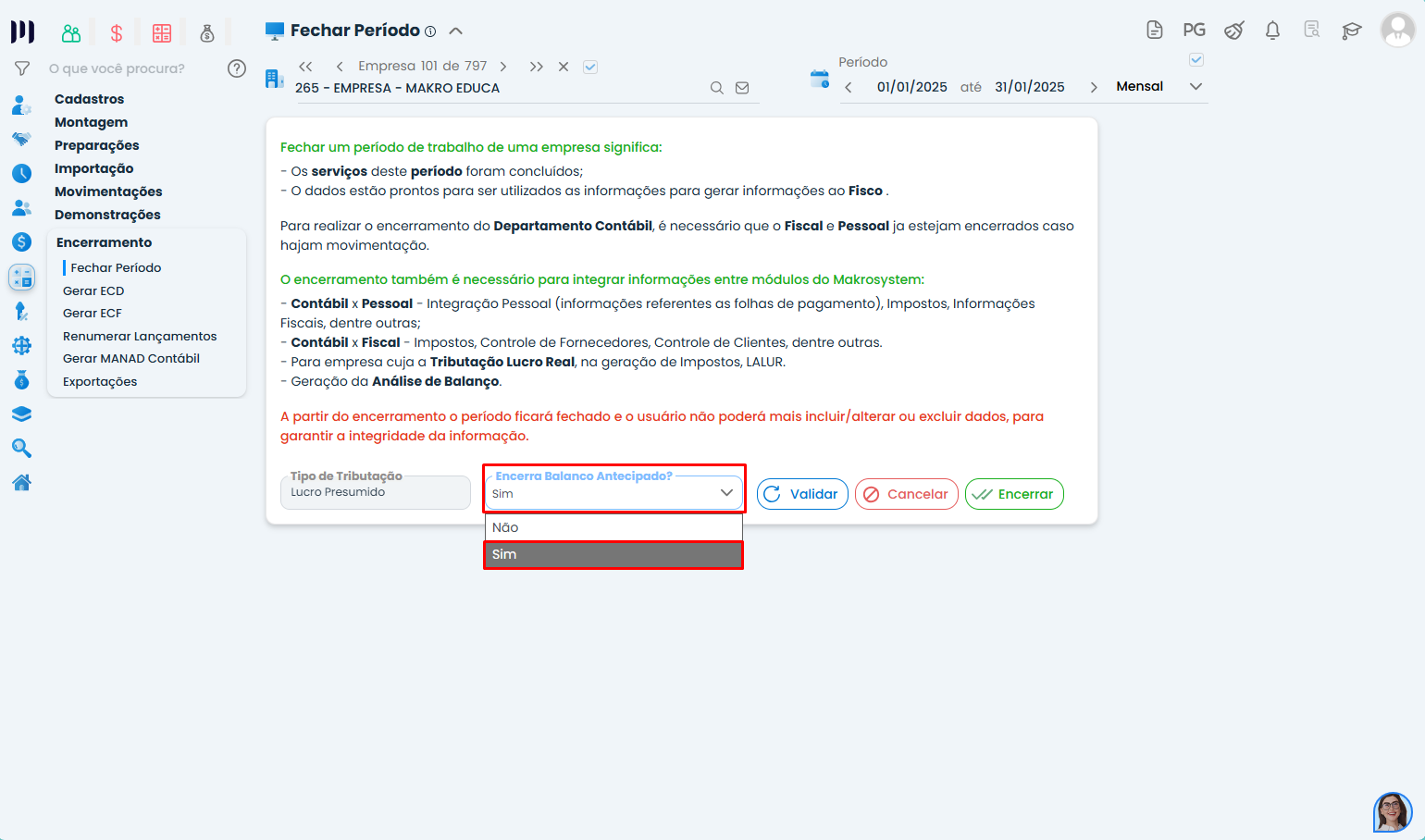Click the document icon in the top right bar
Image resolution: width=1425 pixels, height=840 pixels.
(x=1155, y=30)
